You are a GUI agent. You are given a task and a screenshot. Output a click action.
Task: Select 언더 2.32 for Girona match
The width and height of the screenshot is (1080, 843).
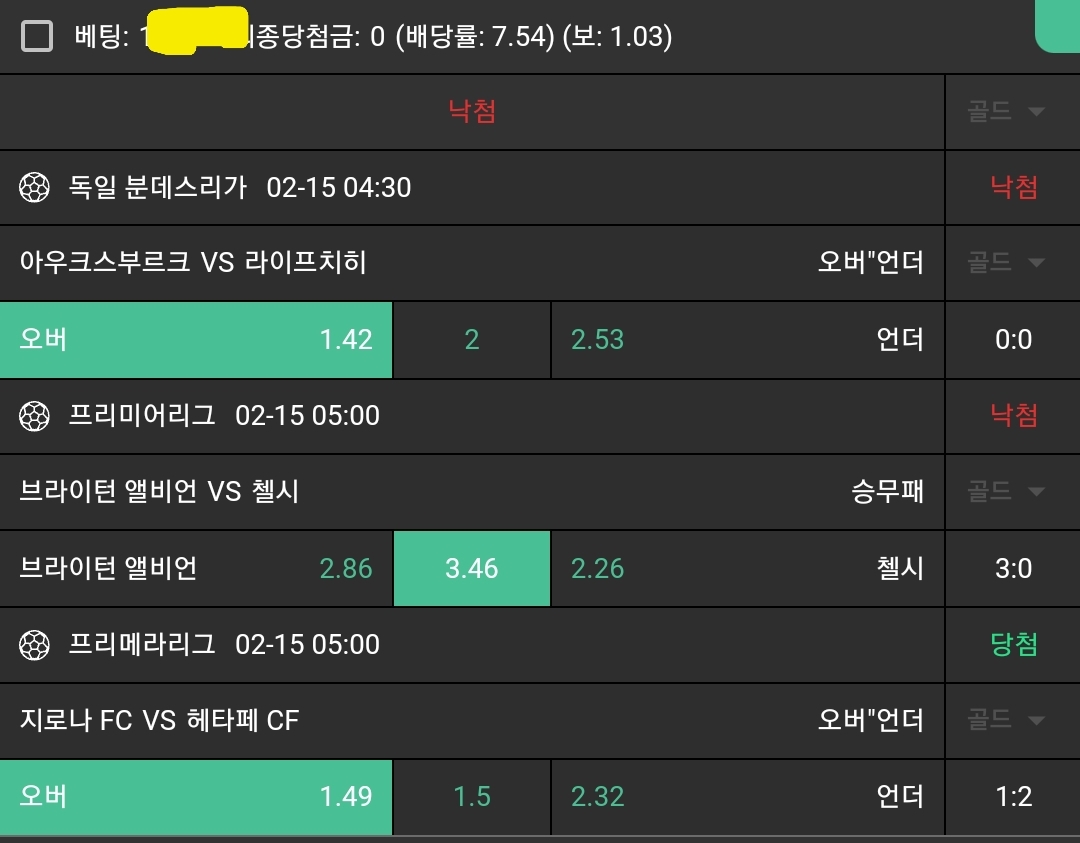pyautogui.click(x=747, y=797)
